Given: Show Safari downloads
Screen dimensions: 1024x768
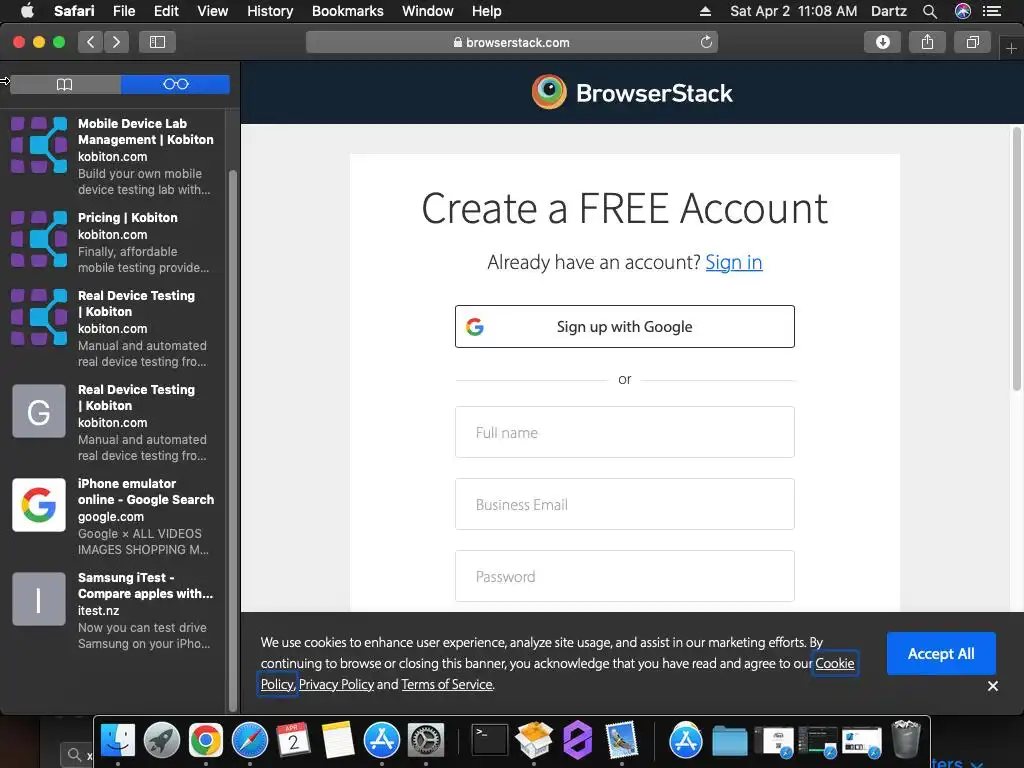Looking at the screenshot, I should (x=882, y=42).
